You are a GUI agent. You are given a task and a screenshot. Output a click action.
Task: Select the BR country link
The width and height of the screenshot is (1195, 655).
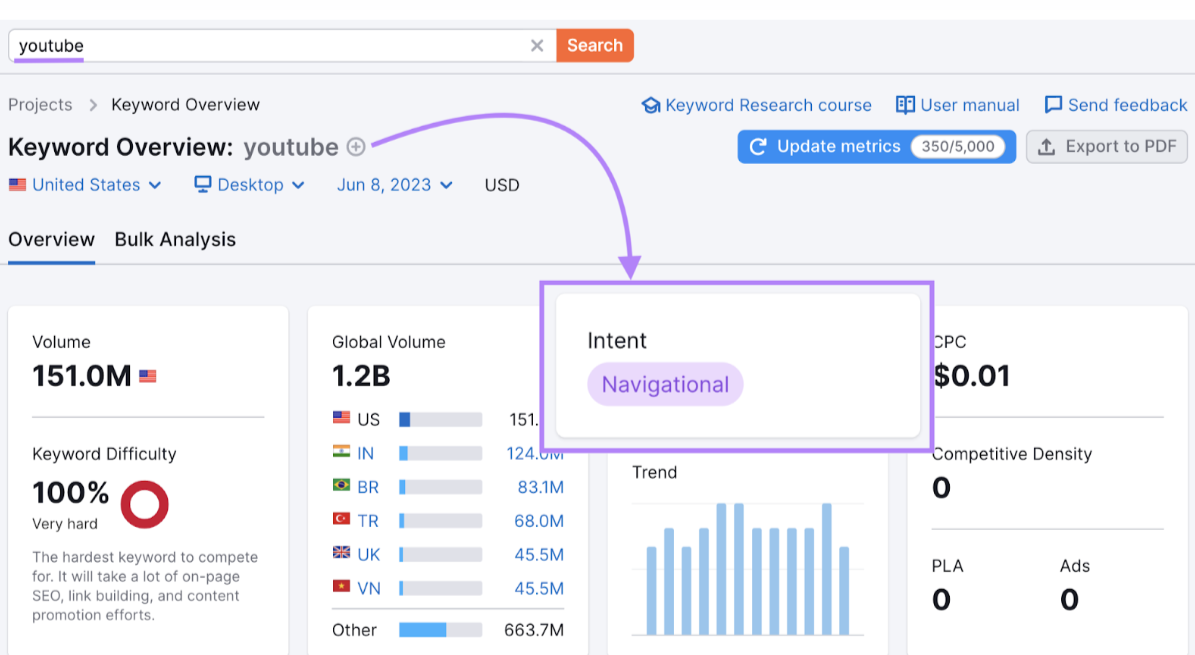368,487
